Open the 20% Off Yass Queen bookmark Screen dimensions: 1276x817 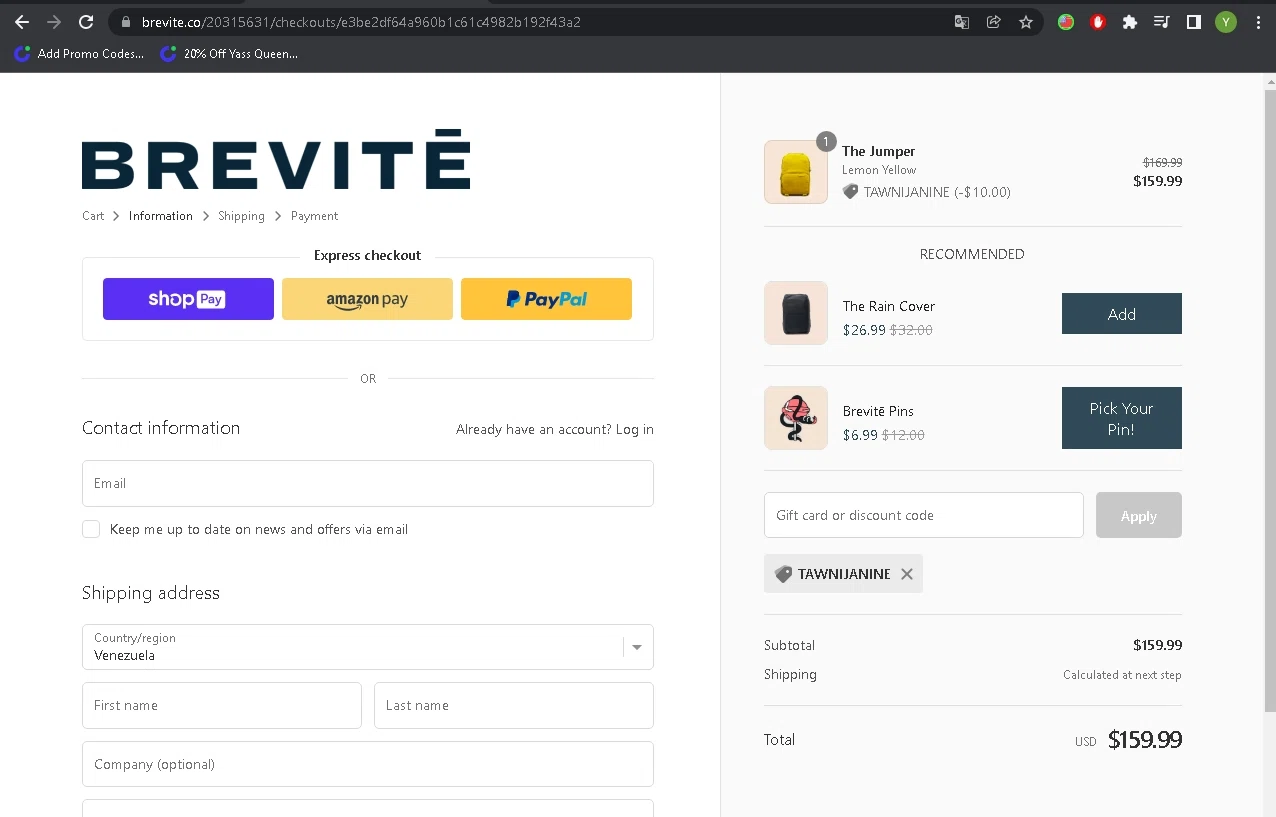[230, 54]
